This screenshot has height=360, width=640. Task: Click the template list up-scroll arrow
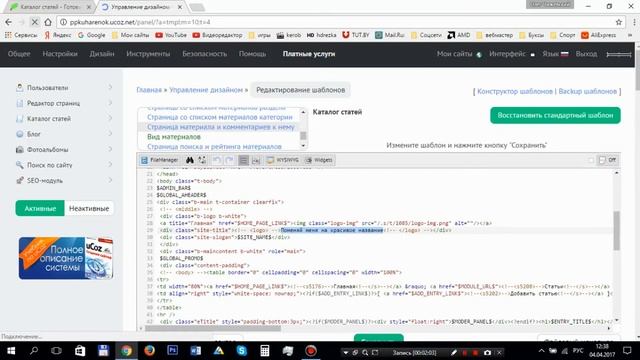point(303,112)
